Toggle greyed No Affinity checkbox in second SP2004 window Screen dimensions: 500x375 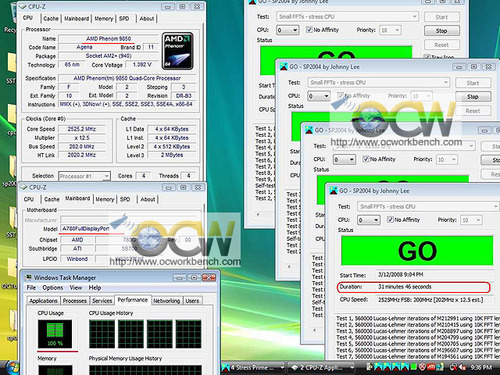340,96
